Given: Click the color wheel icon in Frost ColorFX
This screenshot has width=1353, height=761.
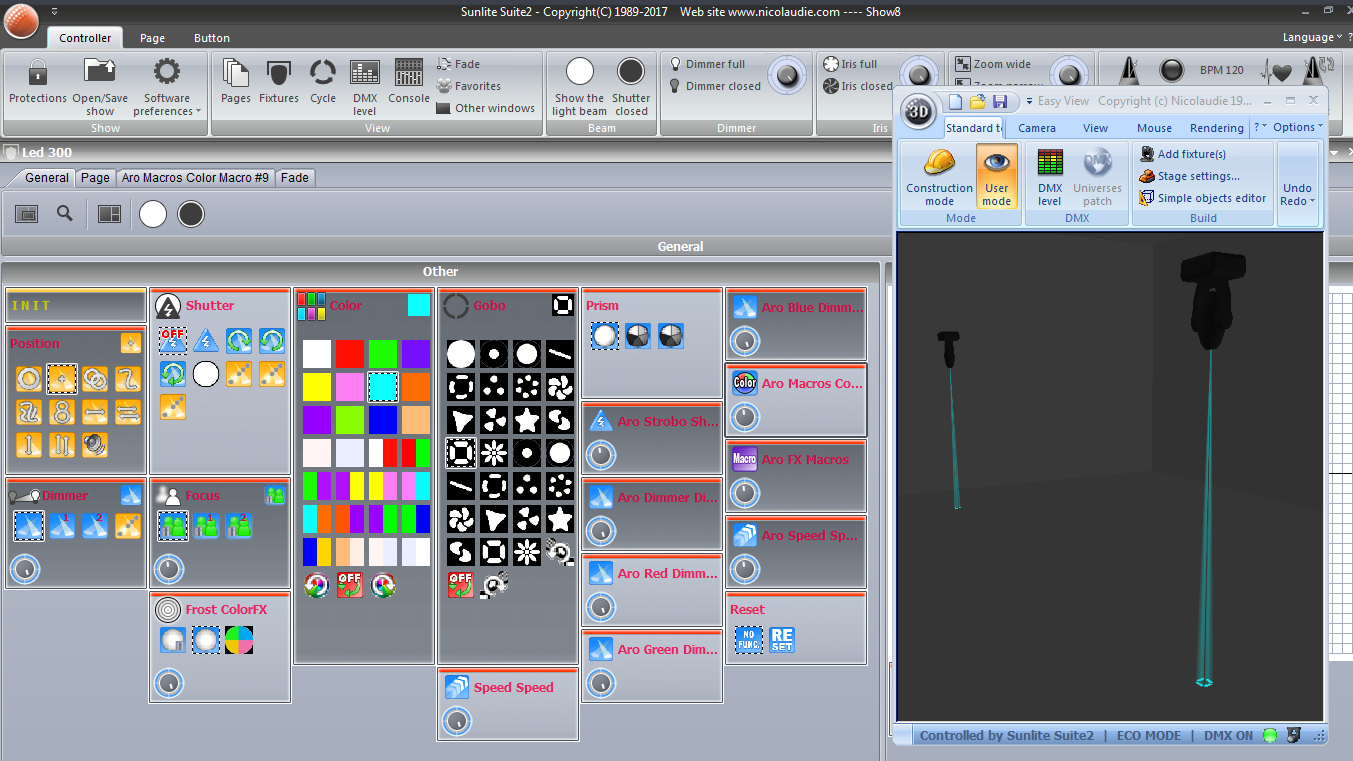Looking at the screenshot, I should (239, 640).
